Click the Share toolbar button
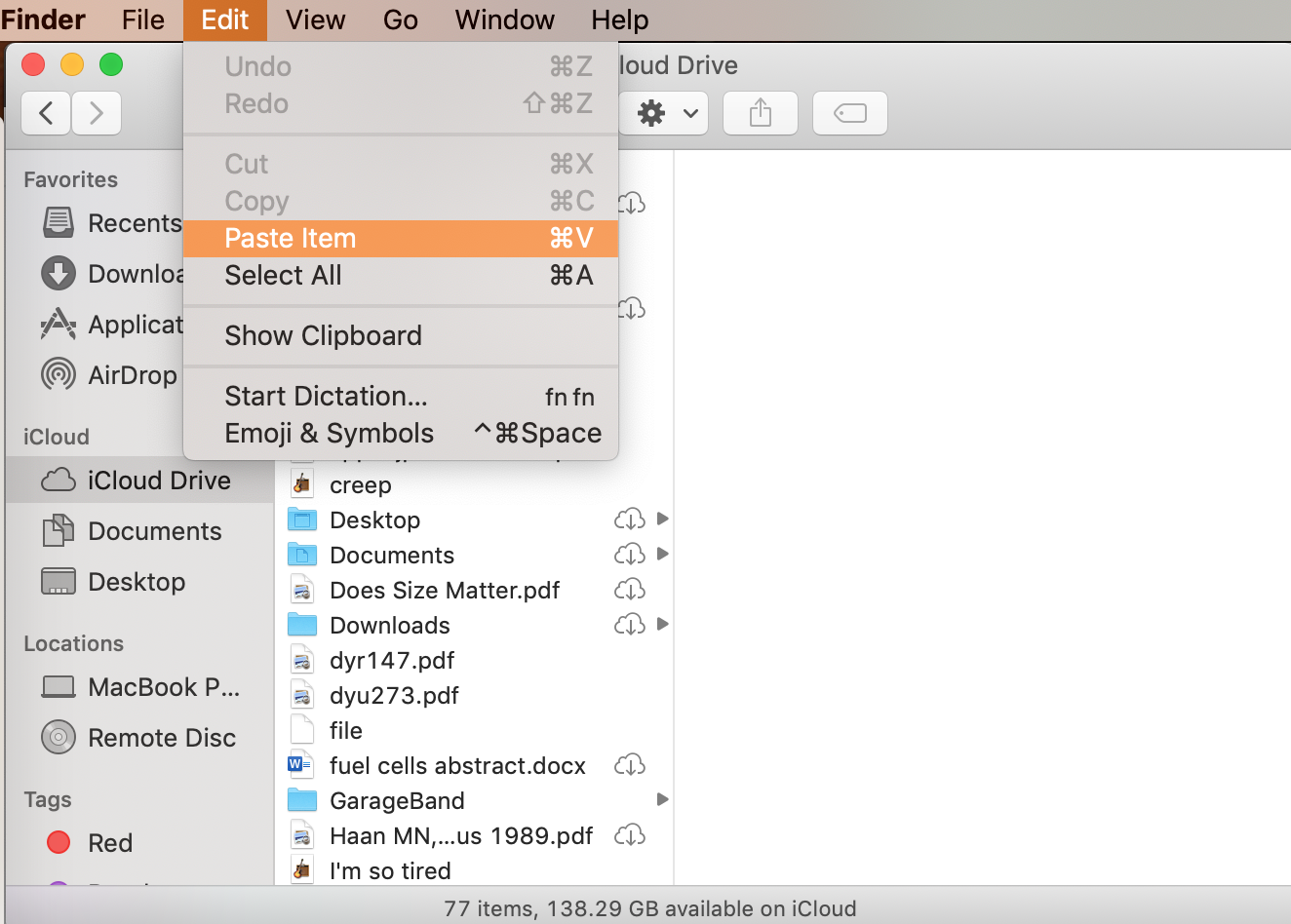 tap(761, 113)
